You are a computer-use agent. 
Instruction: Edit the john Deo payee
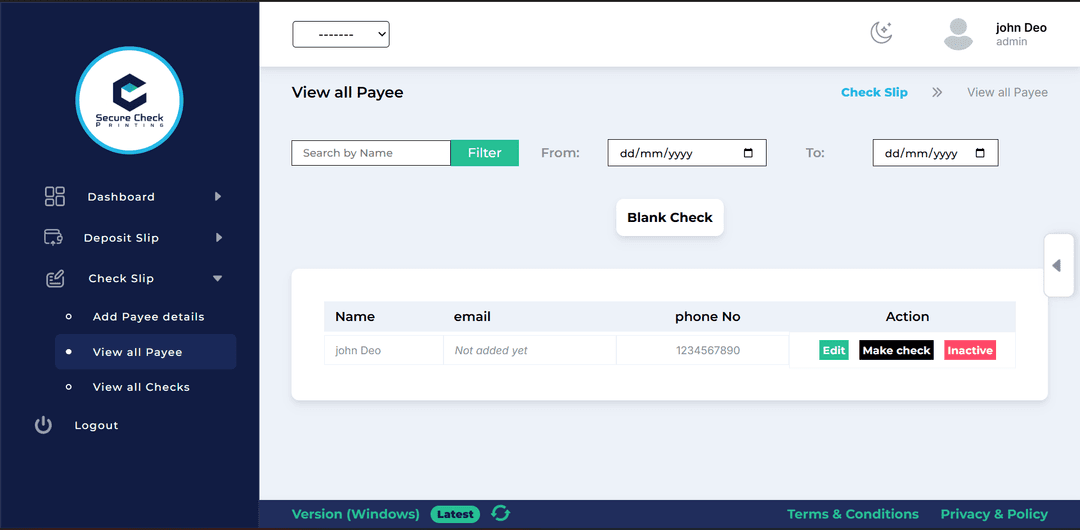point(834,350)
